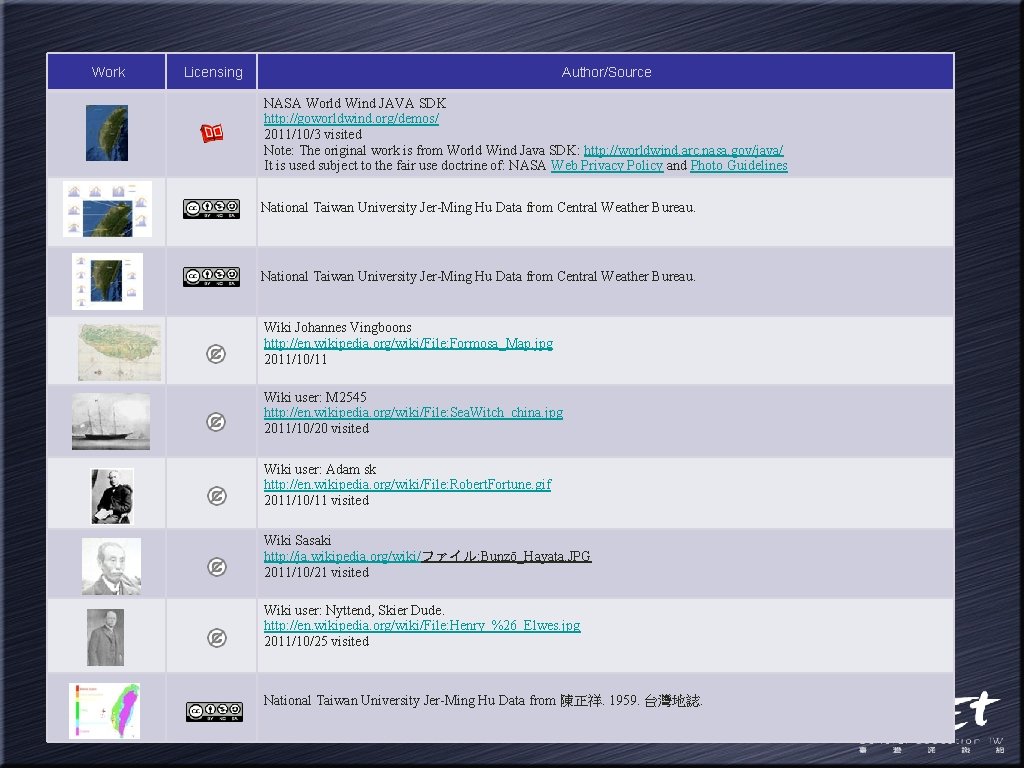The height and width of the screenshot is (768, 1024).
Task: Click the text 'Wiki user: M2545'
Action: coord(315,397)
